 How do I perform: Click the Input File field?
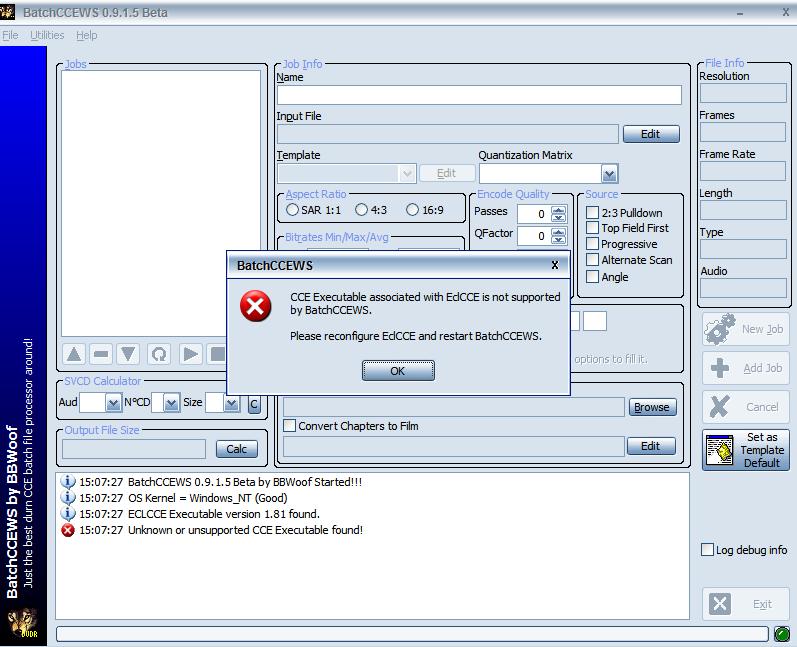pyautogui.click(x=448, y=134)
